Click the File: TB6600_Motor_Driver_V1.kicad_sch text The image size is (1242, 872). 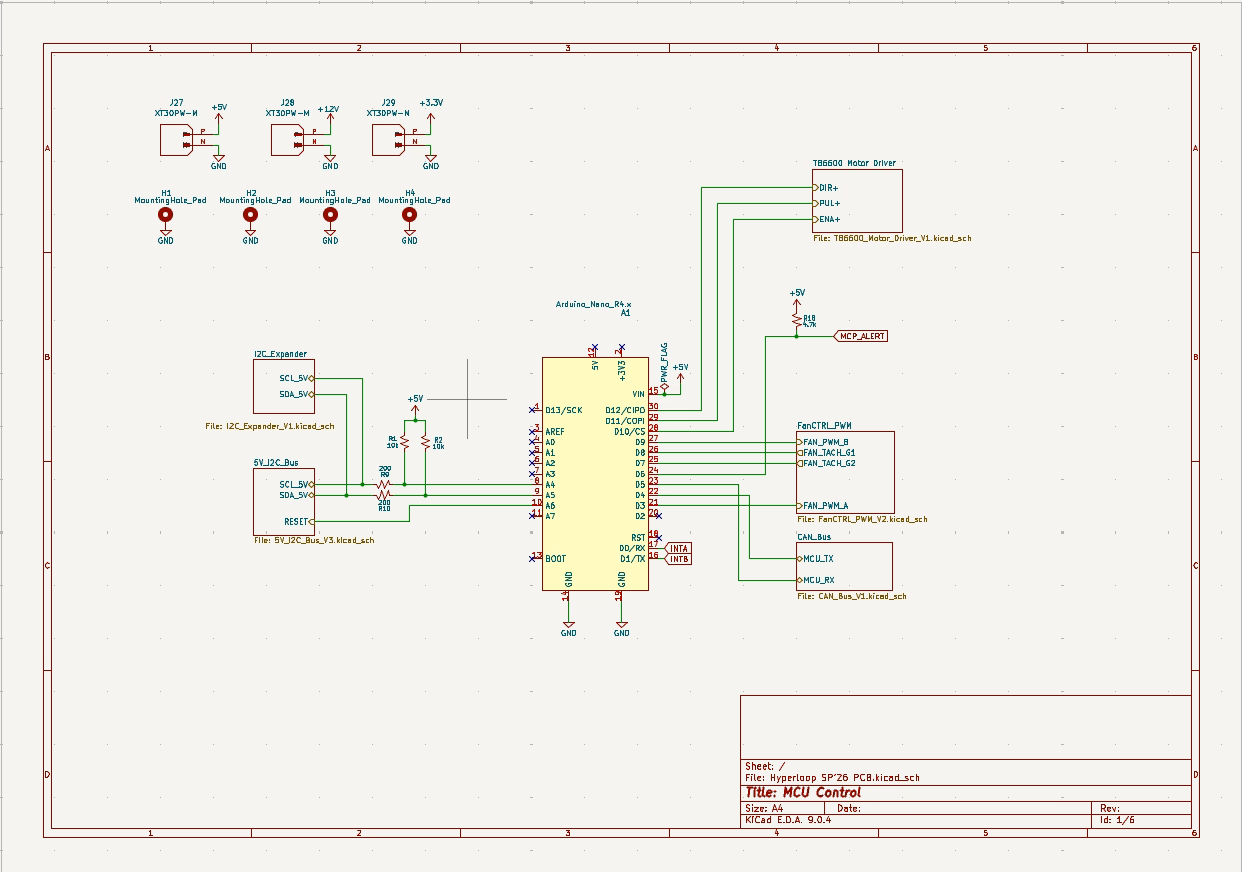(x=892, y=238)
